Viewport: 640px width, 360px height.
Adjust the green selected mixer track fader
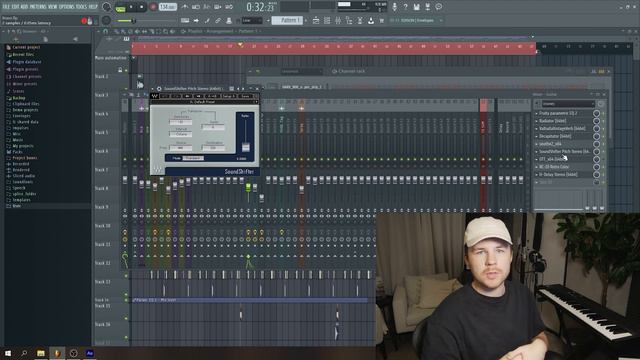(x=248, y=187)
